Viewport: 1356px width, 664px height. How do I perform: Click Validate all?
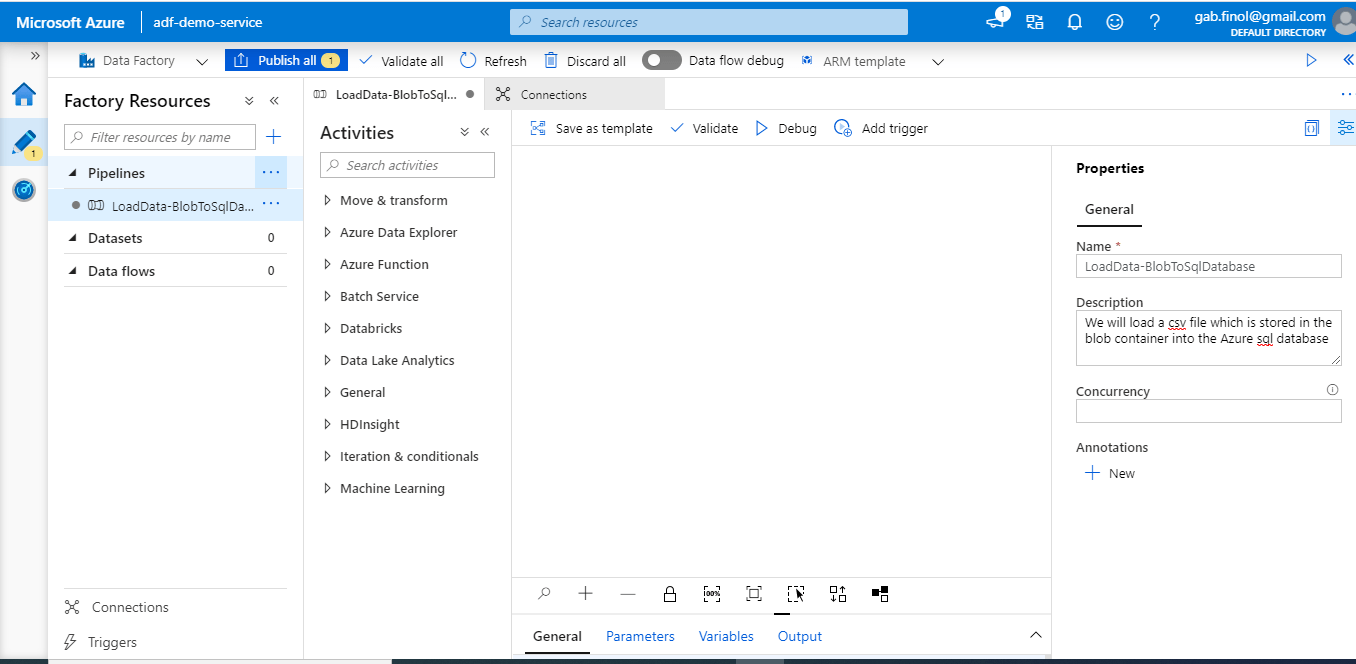pos(400,61)
